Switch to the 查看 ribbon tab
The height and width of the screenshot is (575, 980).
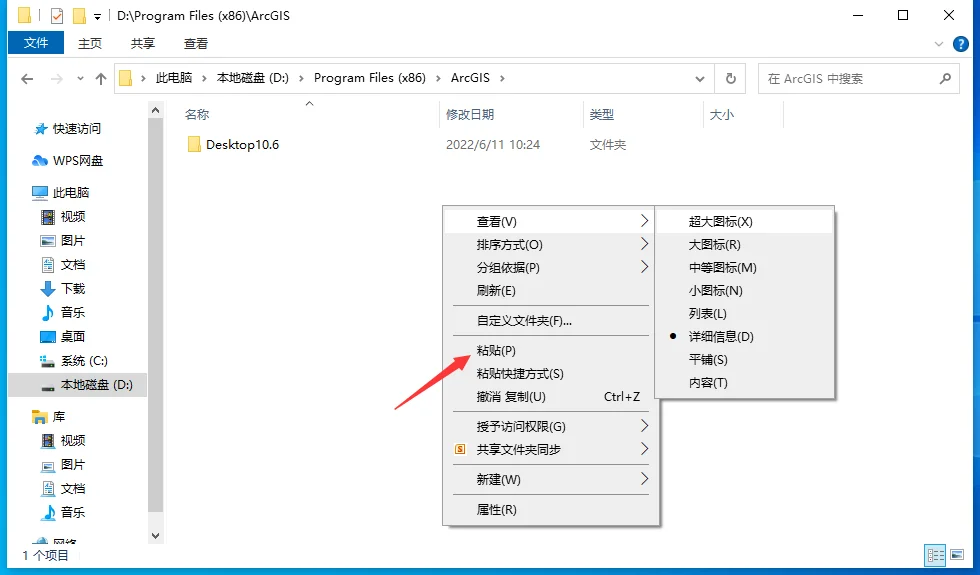(x=196, y=43)
